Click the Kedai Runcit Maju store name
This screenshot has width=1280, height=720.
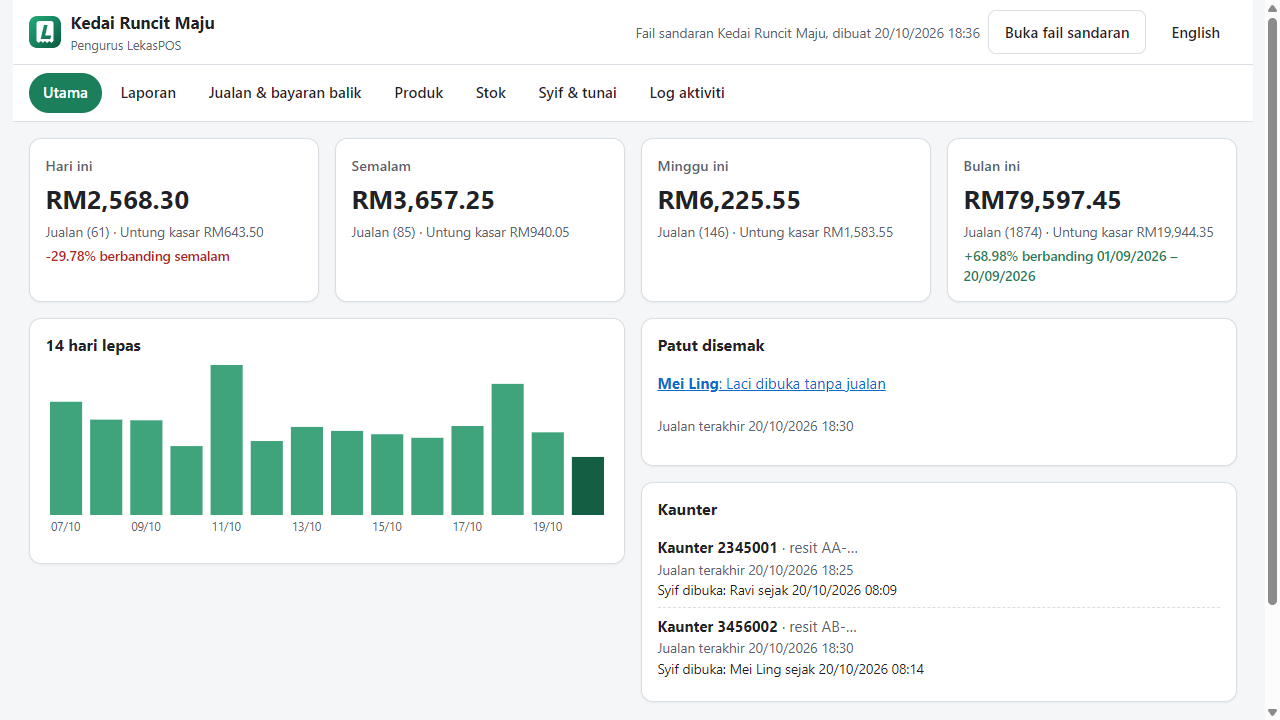pyautogui.click(x=143, y=23)
